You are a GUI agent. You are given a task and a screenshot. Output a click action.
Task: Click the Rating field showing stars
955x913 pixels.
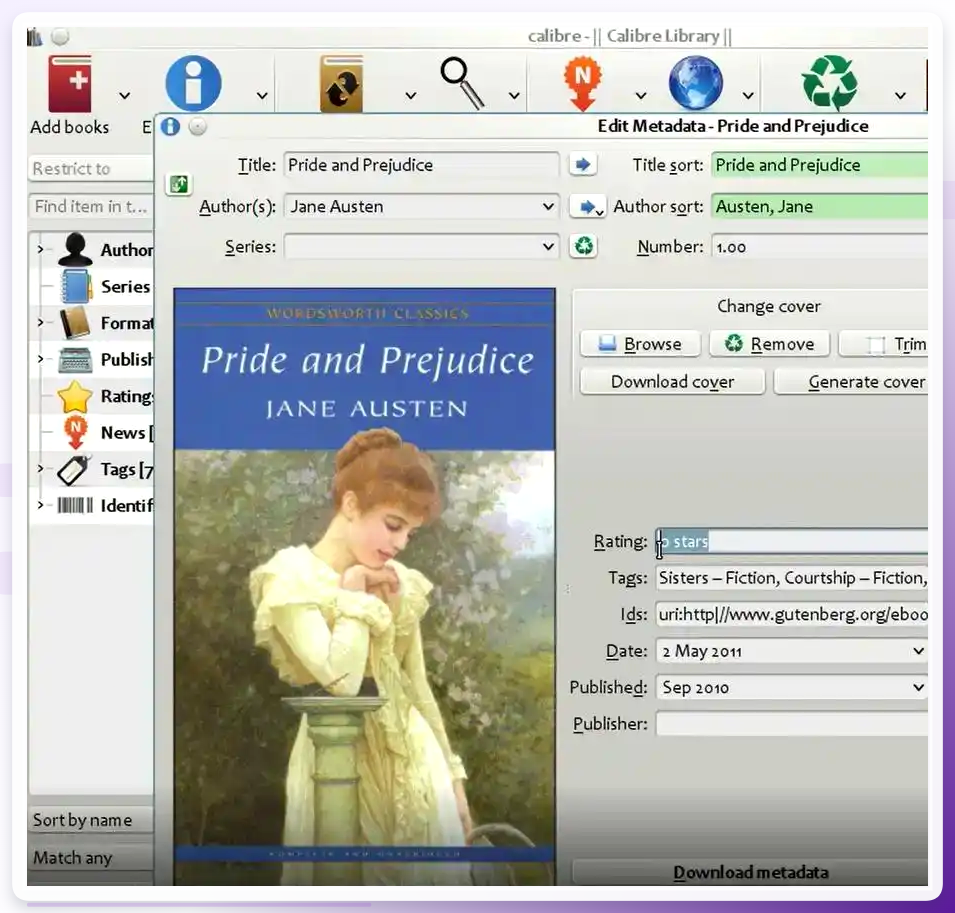point(791,541)
